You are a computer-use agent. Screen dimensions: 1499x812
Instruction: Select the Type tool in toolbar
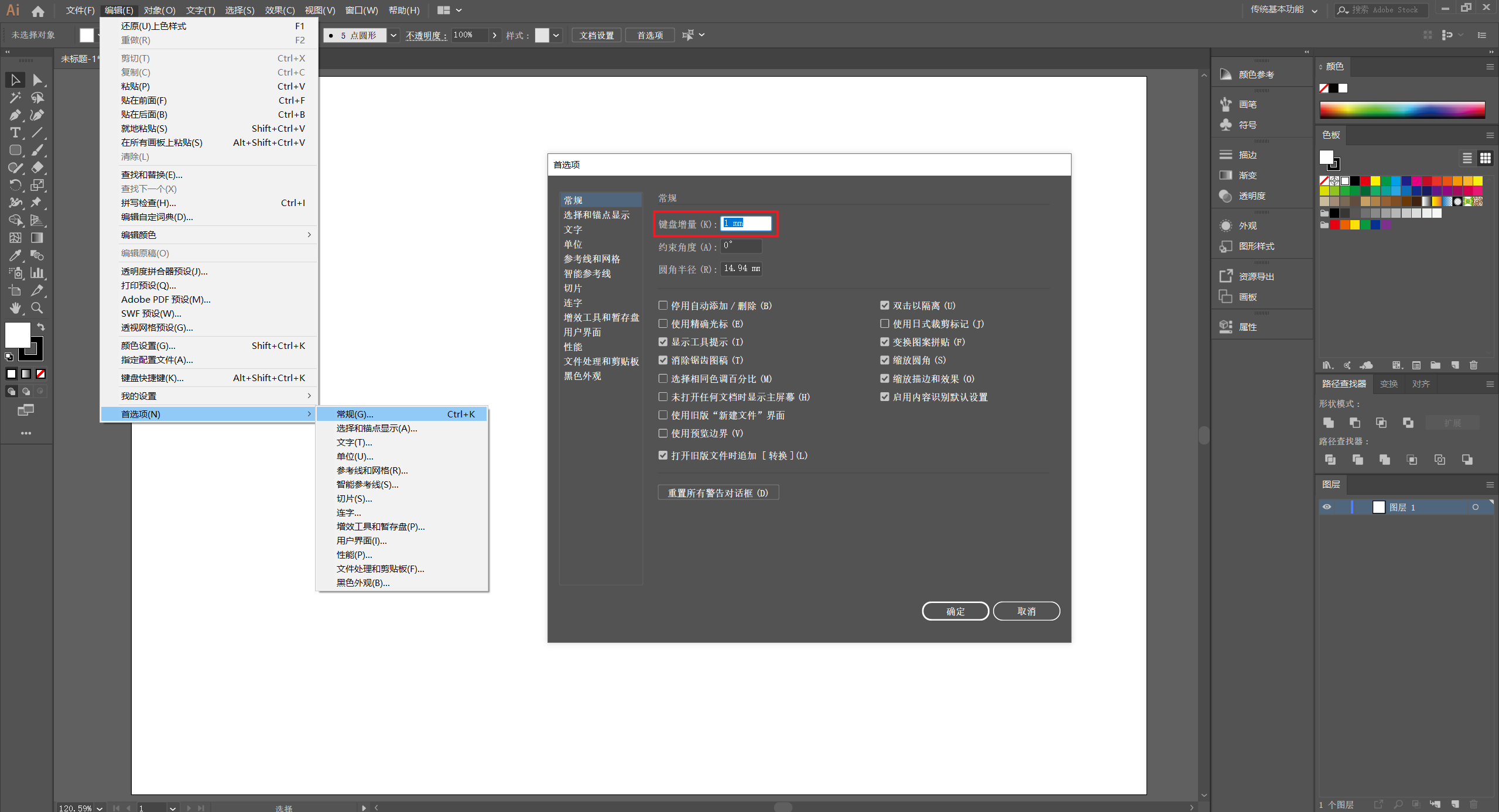click(x=15, y=132)
